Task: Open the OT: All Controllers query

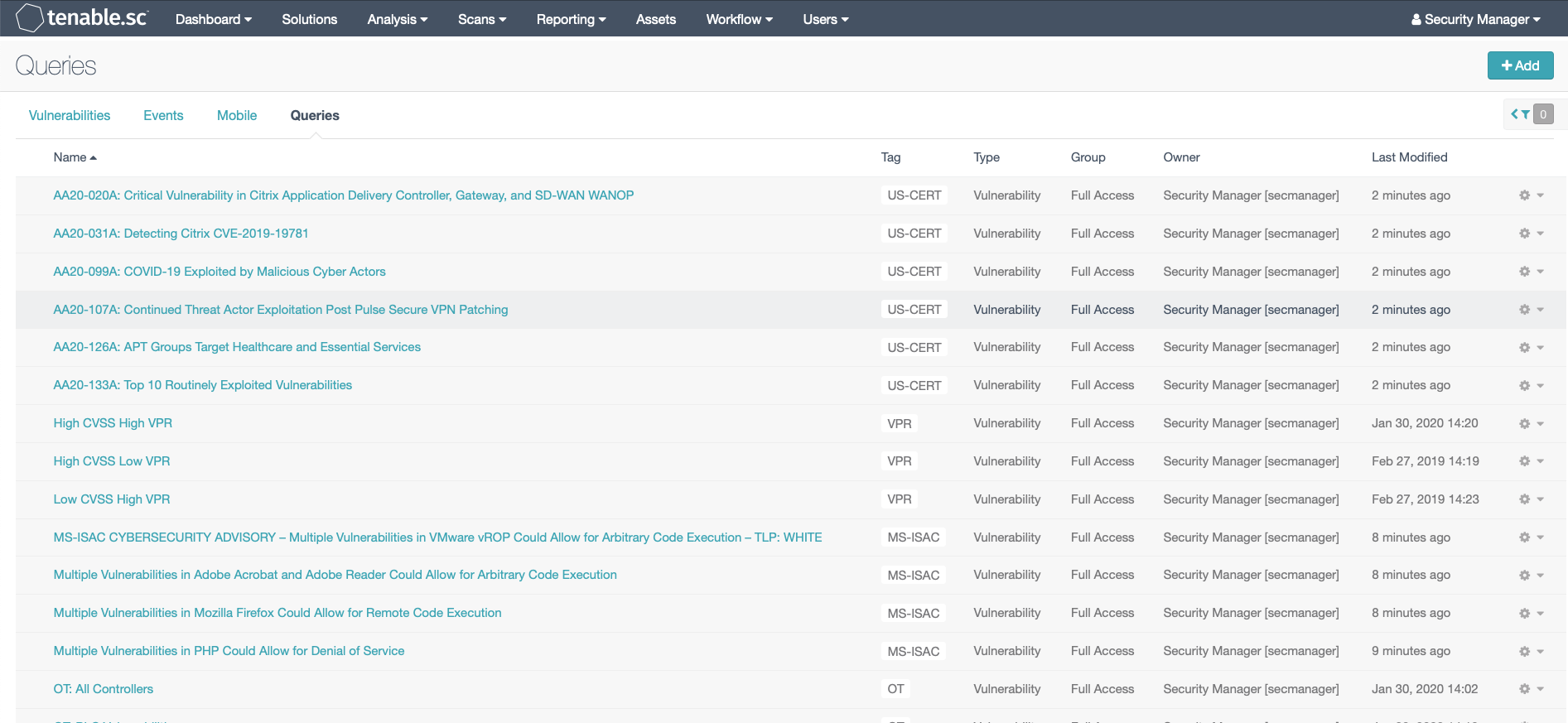Action: 104,689
